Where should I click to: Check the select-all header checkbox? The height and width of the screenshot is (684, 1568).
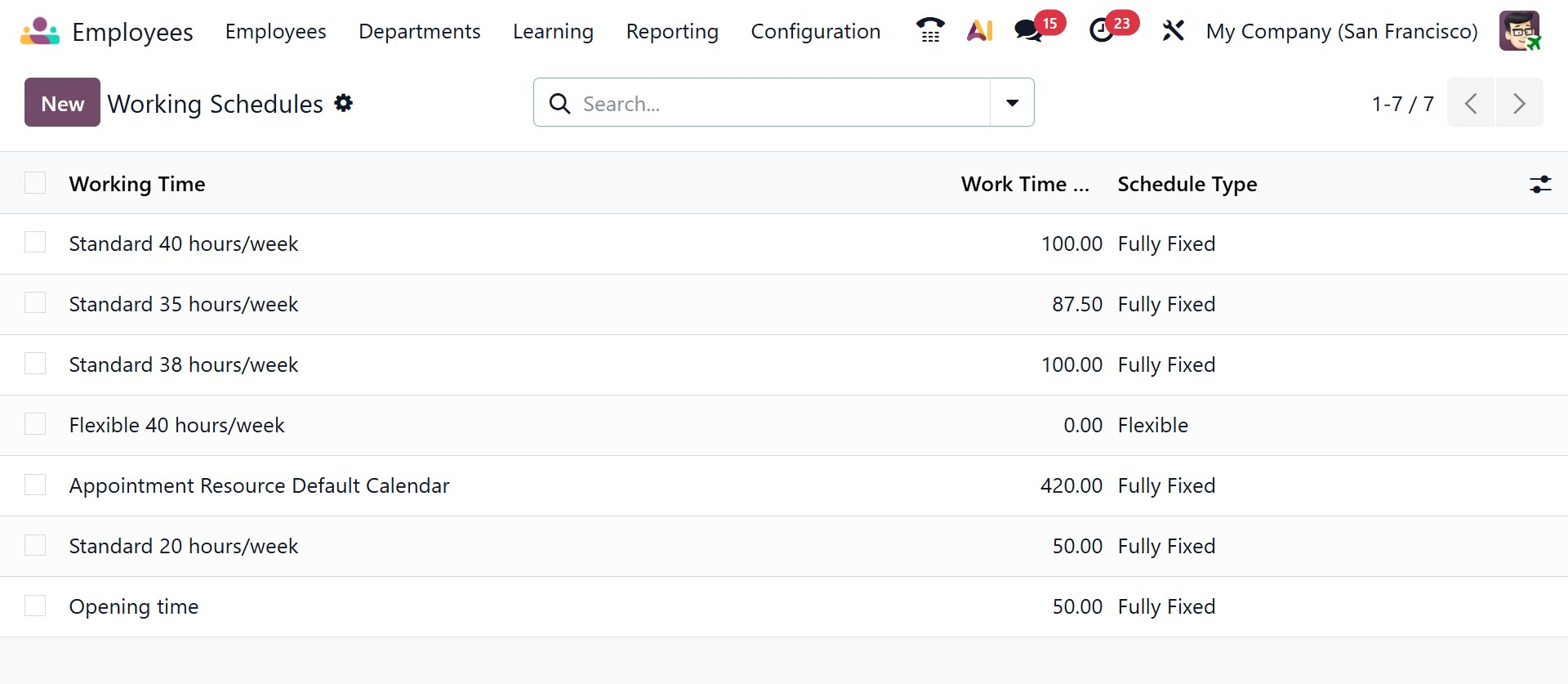[35, 183]
